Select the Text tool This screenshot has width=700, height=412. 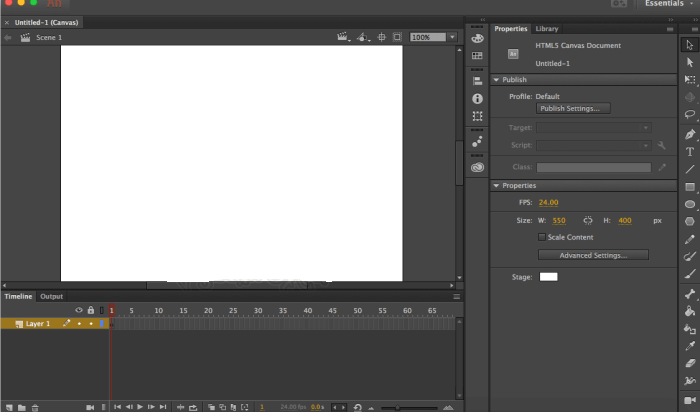[689, 151]
